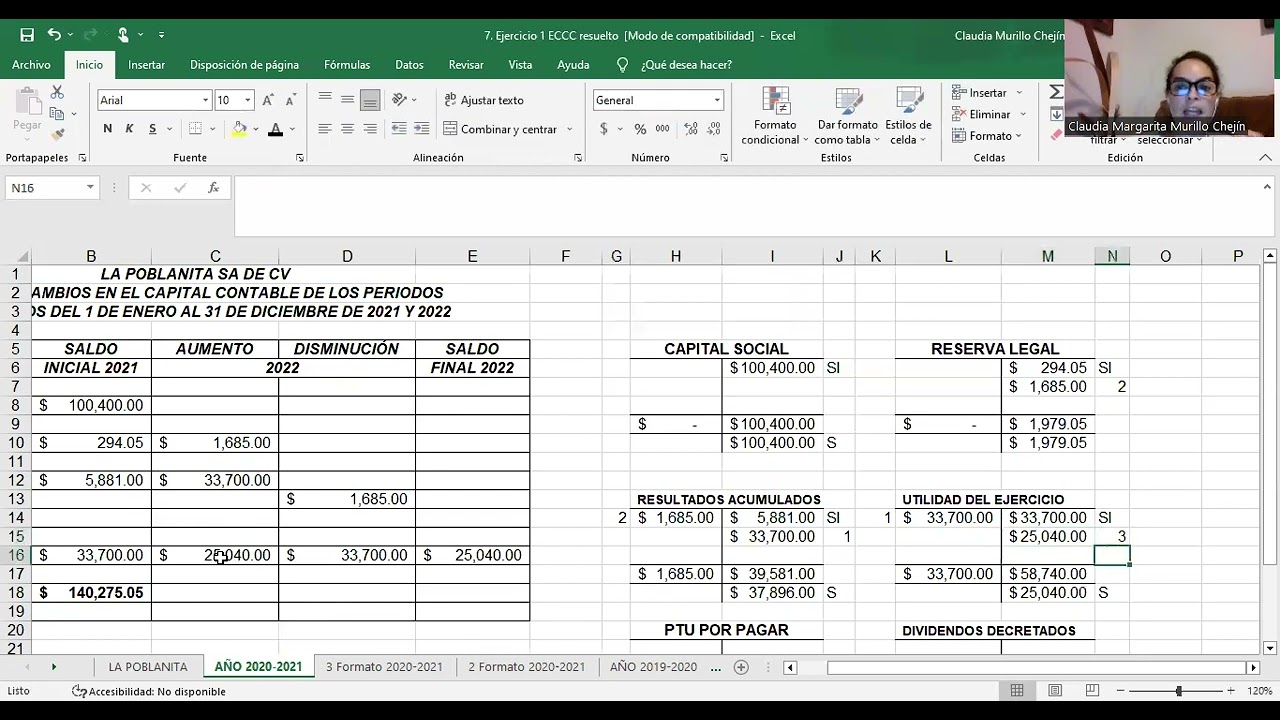Add new sheet with plus icon
Screen dimensions: 1280x720
741,667
